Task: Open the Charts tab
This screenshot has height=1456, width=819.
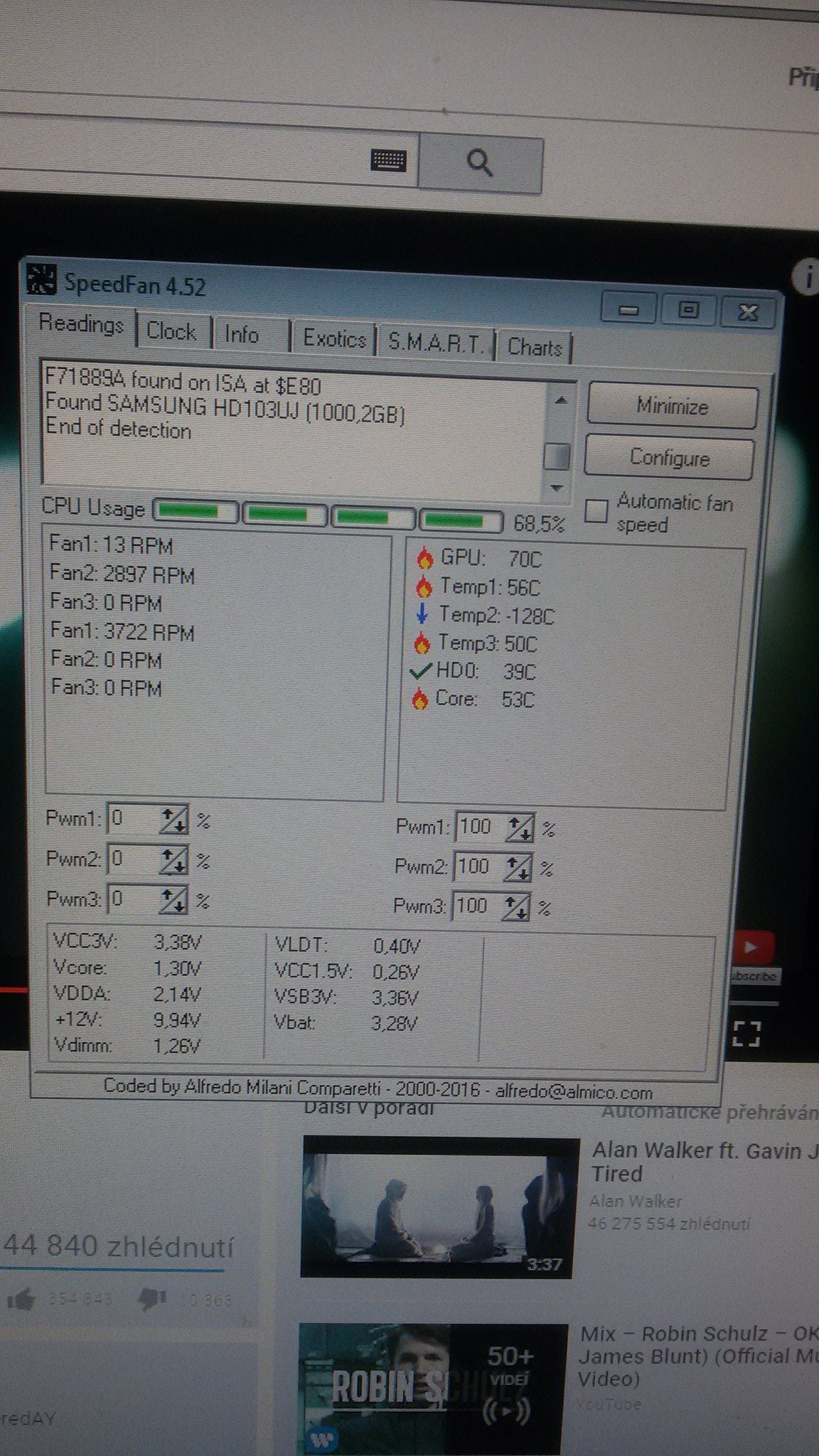Action: [535, 348]
